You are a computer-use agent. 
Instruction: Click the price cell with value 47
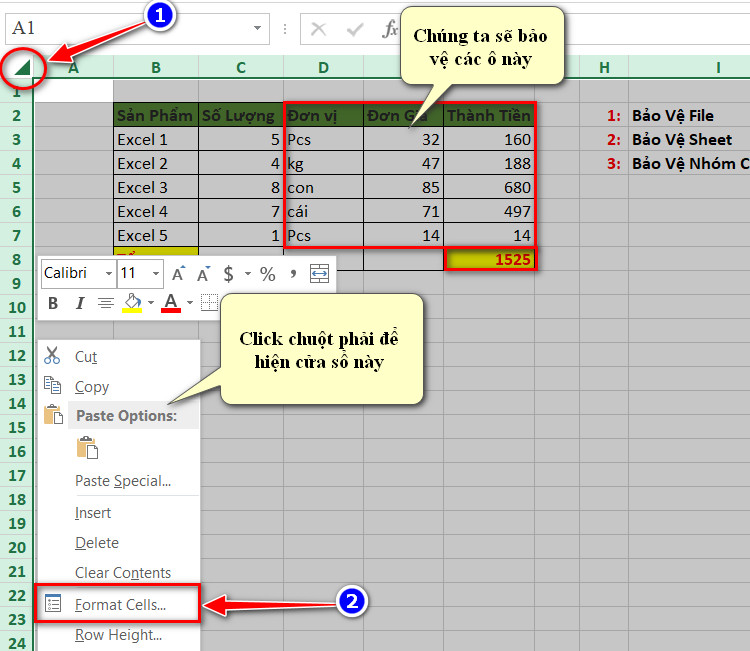click(x=404, y=164)
